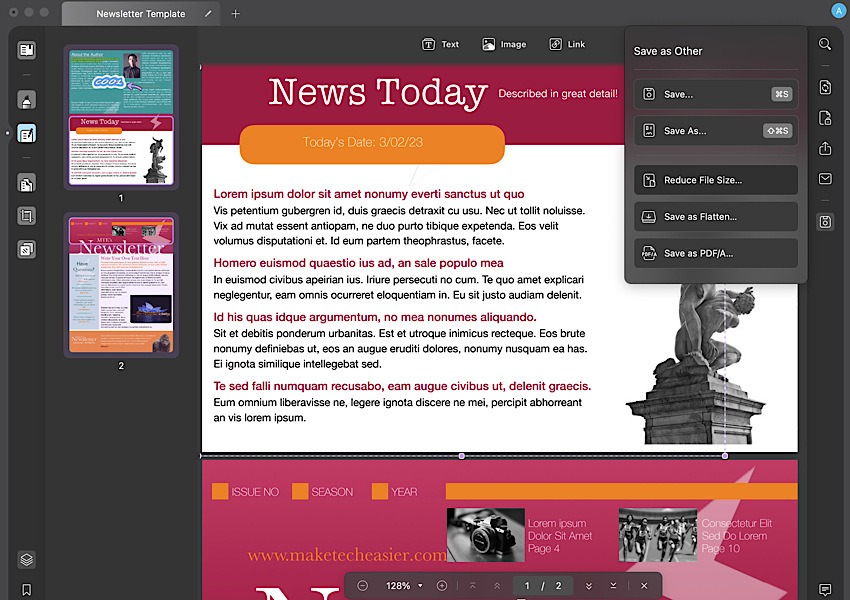
Task: Toggle the Bookmark panel icon
Action: 27,590
